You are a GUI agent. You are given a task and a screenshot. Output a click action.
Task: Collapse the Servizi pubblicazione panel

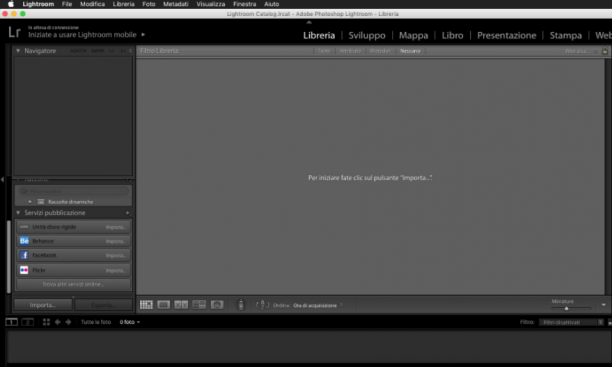[x=18, y=213]
